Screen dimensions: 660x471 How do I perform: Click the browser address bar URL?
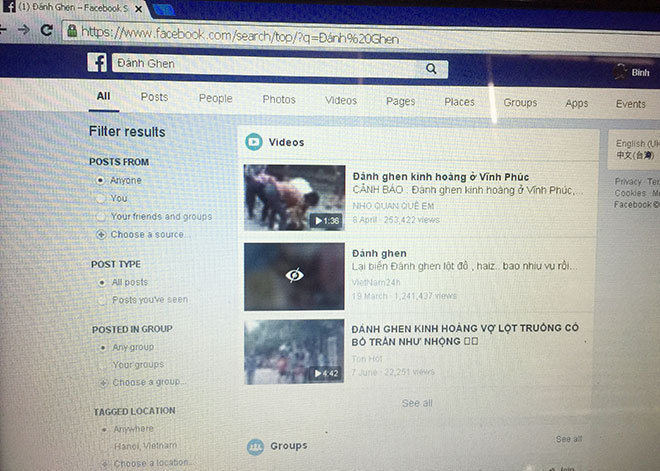point(240,35)
